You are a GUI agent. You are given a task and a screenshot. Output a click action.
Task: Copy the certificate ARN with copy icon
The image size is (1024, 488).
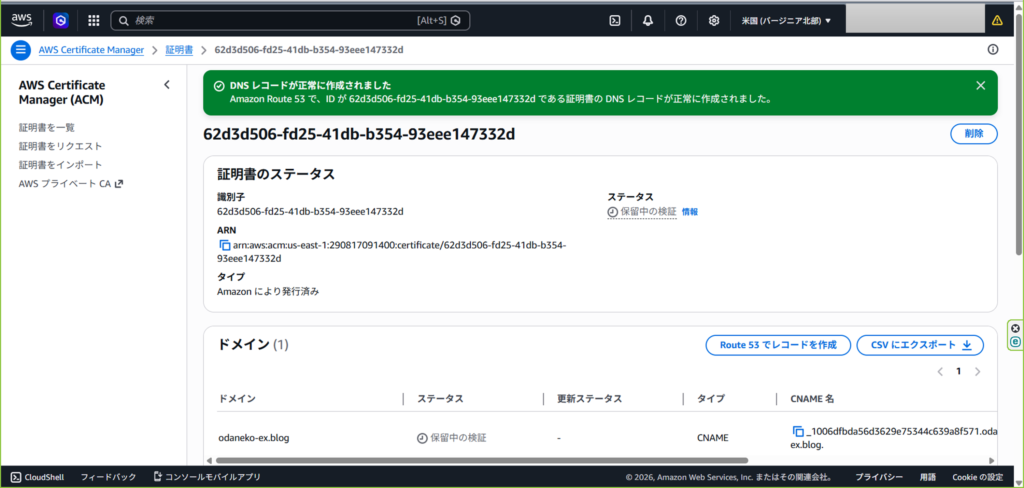pyautogui.click(x=224, y=245)
